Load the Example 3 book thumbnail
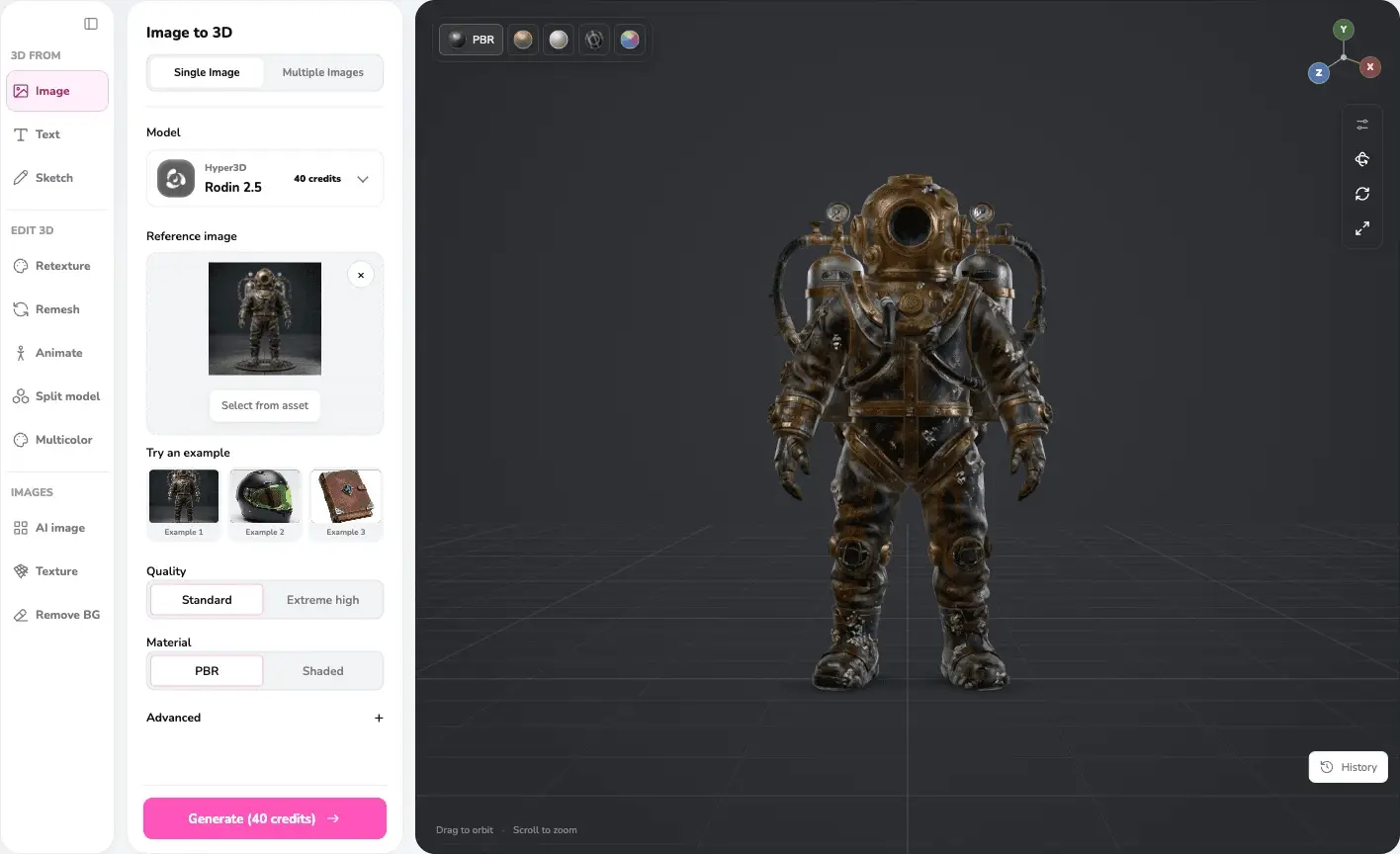This screenshot has height=854, width=1400. (346, 504)
